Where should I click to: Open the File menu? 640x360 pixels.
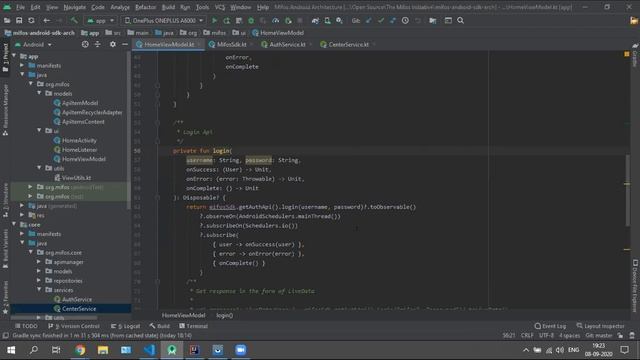[20, 7]
